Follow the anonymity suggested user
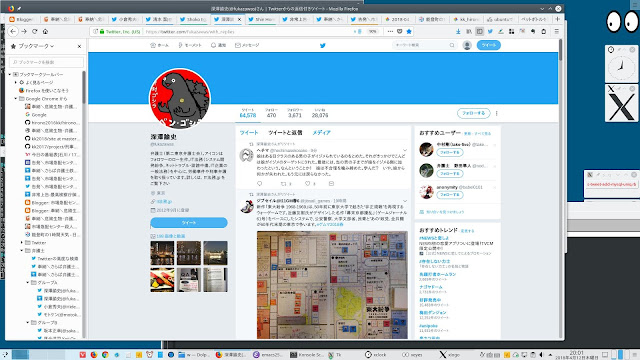 point(450,195)
